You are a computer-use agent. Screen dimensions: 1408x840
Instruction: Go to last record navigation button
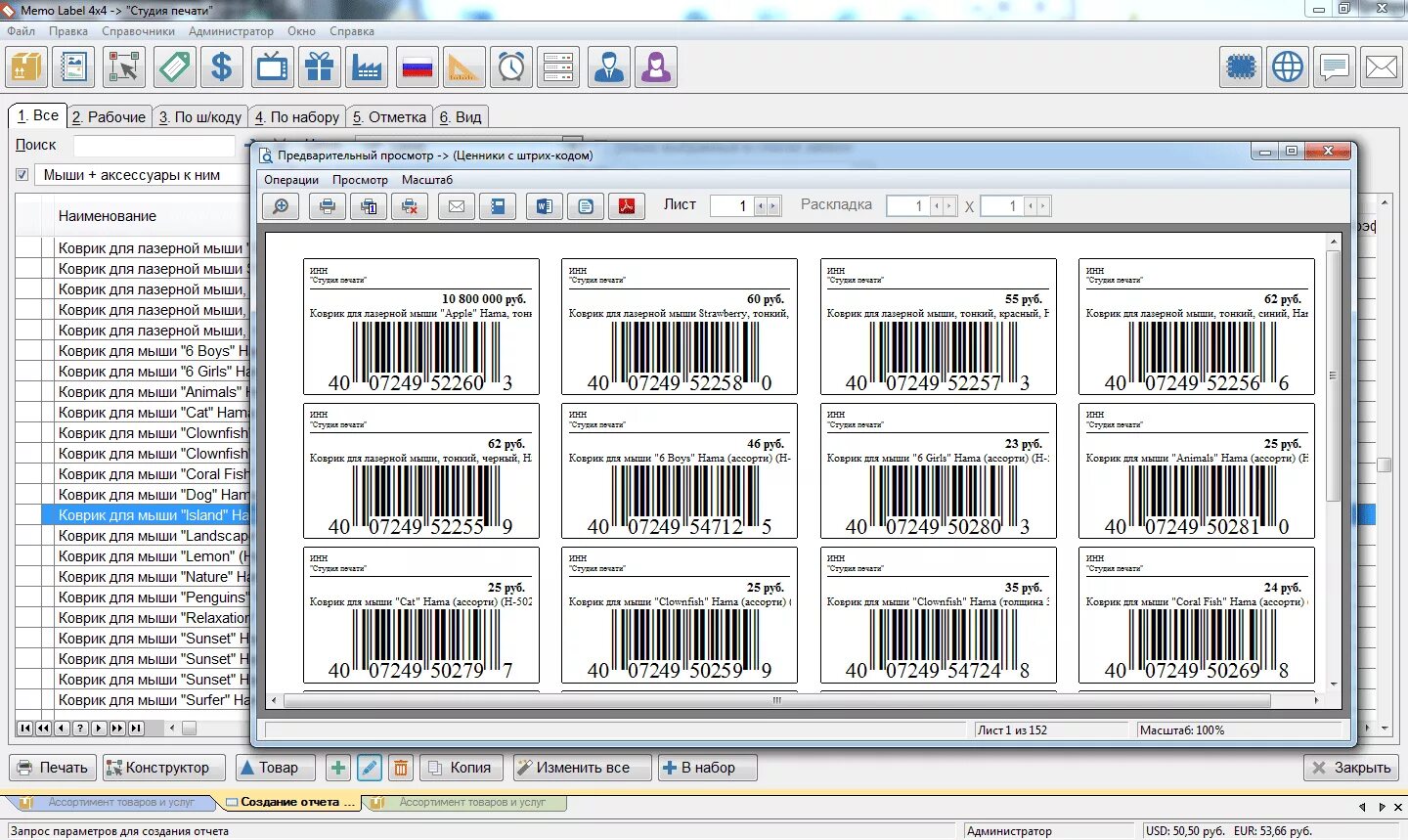[137, 728]
